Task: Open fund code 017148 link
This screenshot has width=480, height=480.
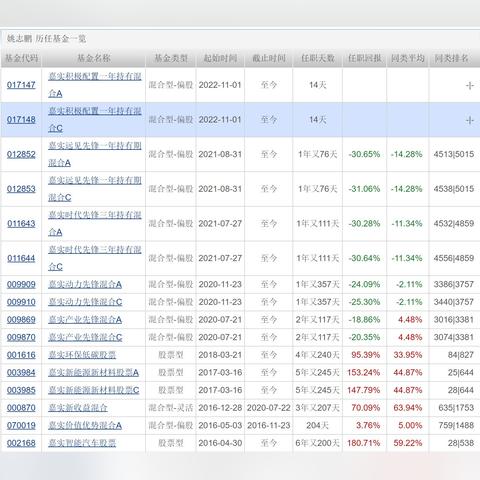Action: [x=21, y=120]
